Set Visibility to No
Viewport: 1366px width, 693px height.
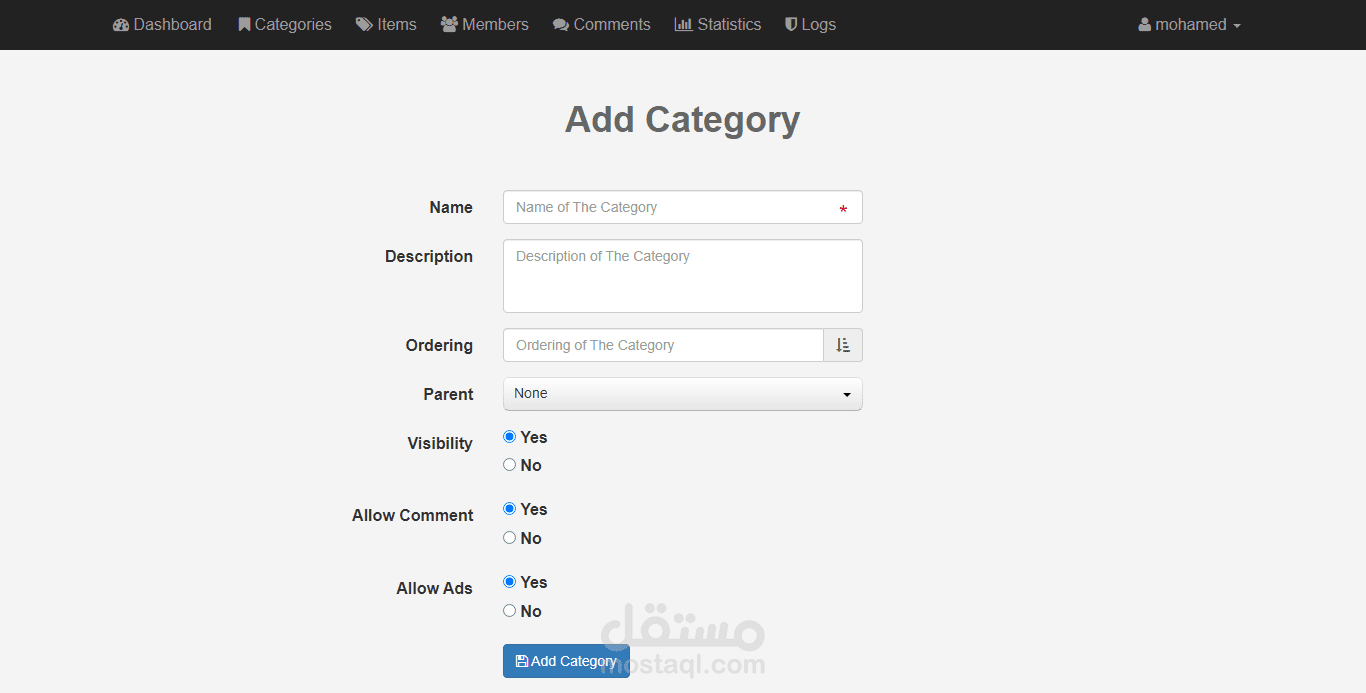point(510,465)
